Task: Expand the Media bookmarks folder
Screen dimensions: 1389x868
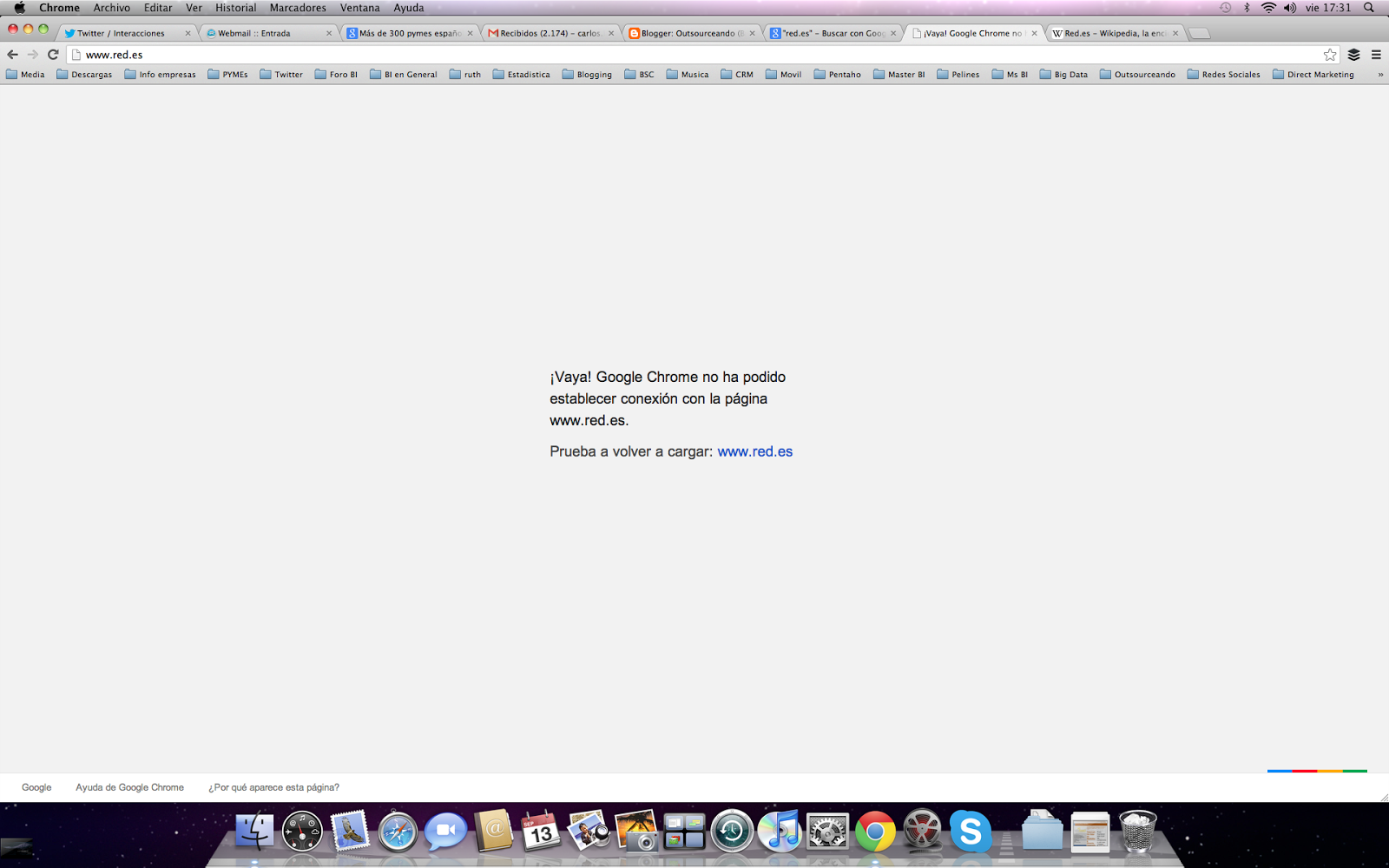Action: [26, 75]
